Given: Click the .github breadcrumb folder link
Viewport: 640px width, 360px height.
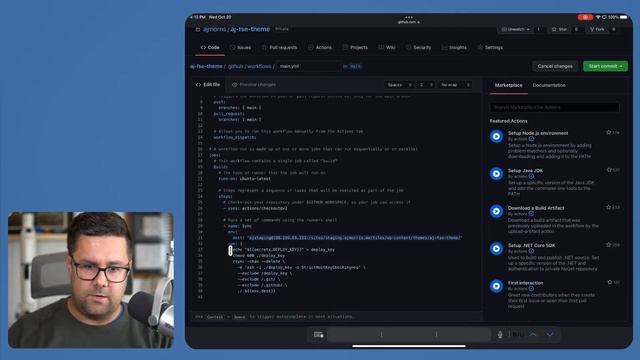Looking at the screenshot, I should pos(236,66).
